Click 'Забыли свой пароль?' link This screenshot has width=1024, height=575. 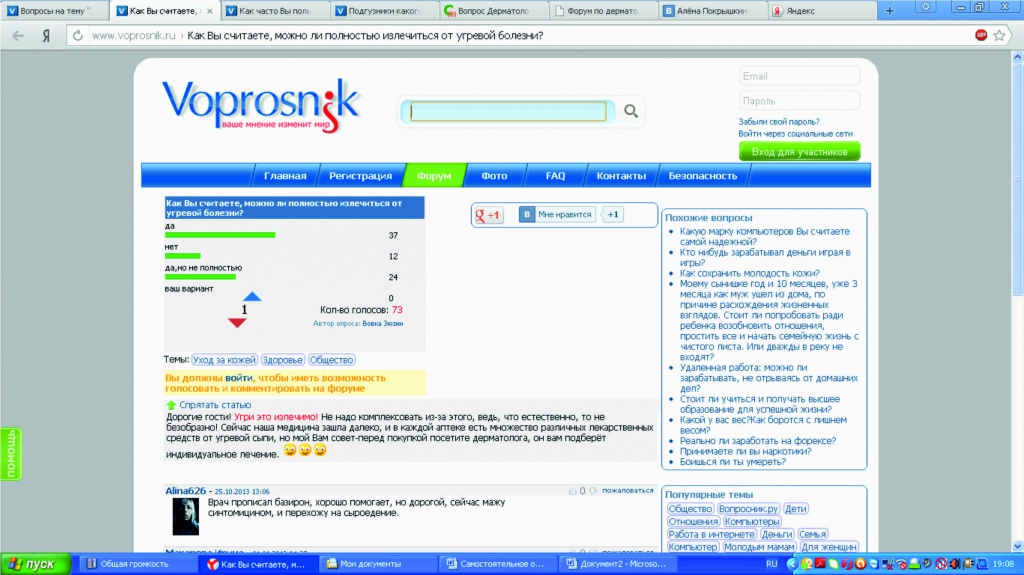[x=780, y=121]
